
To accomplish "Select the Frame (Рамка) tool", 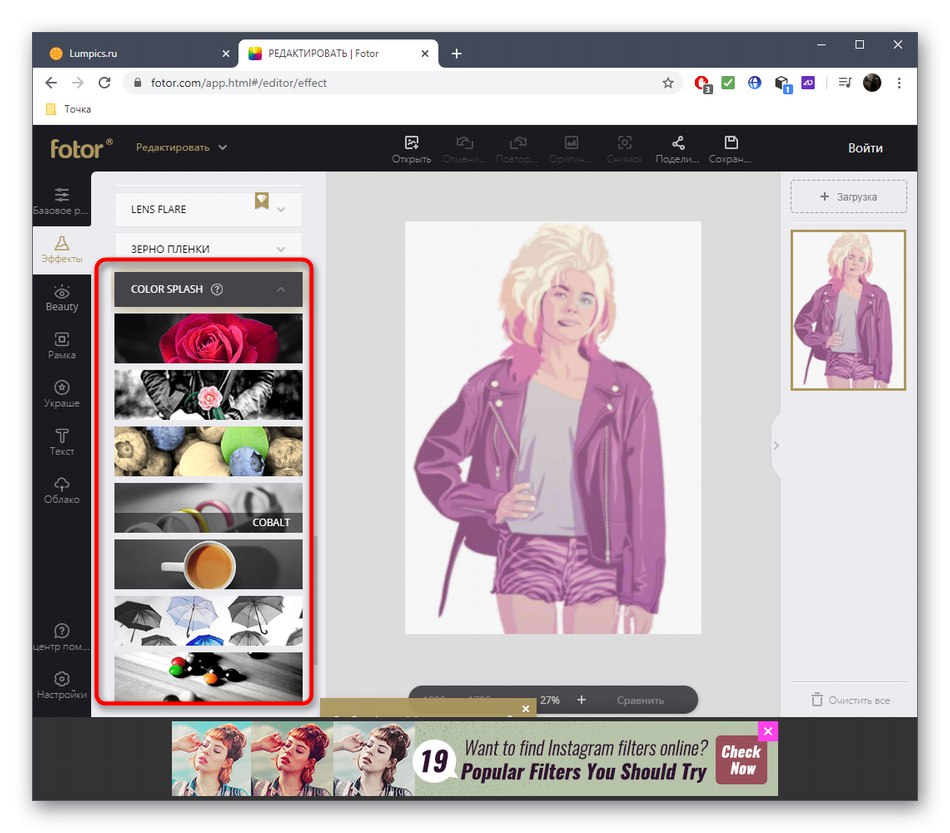I will (x=62, y=345).
